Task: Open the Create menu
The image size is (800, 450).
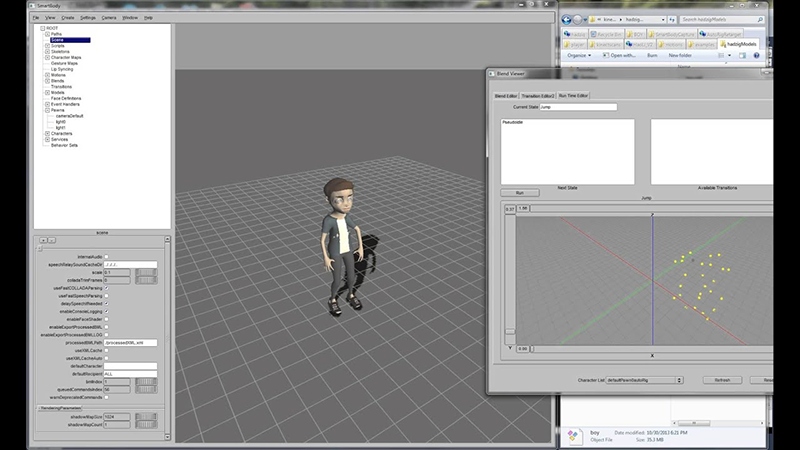Action: point(68,18)
